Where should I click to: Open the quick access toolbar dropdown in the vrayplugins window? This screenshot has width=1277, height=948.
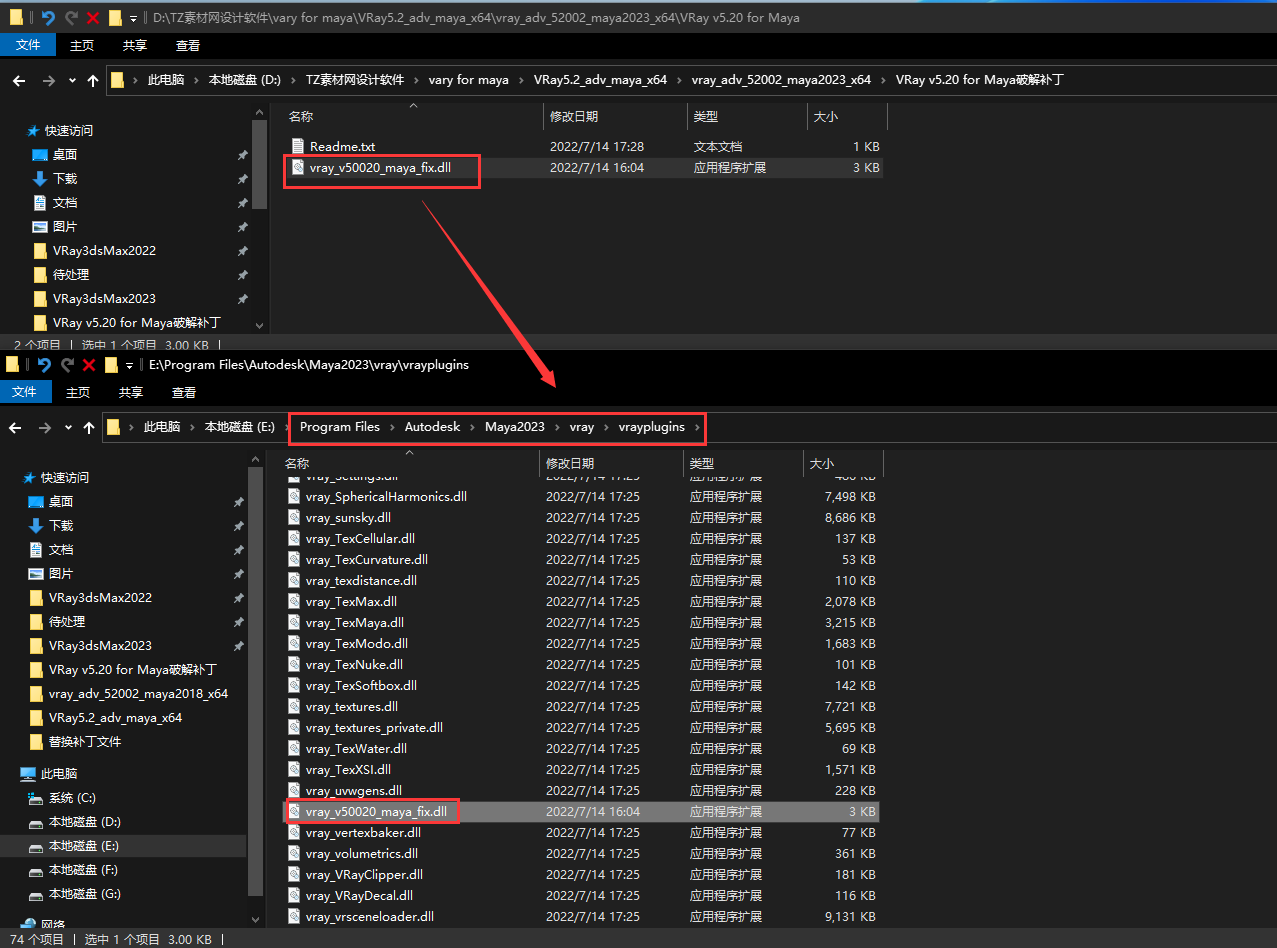129,366
